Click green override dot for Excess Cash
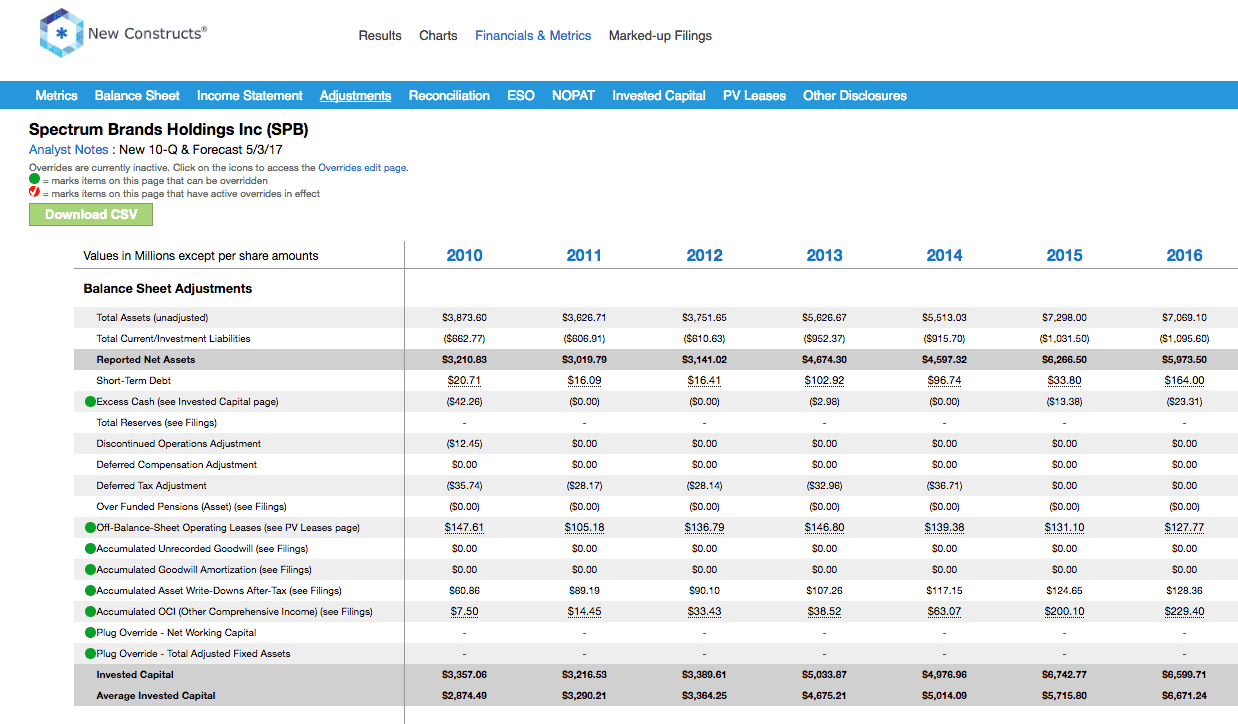The width and height of the screenshot is (1238, 724). pos(90,402)
